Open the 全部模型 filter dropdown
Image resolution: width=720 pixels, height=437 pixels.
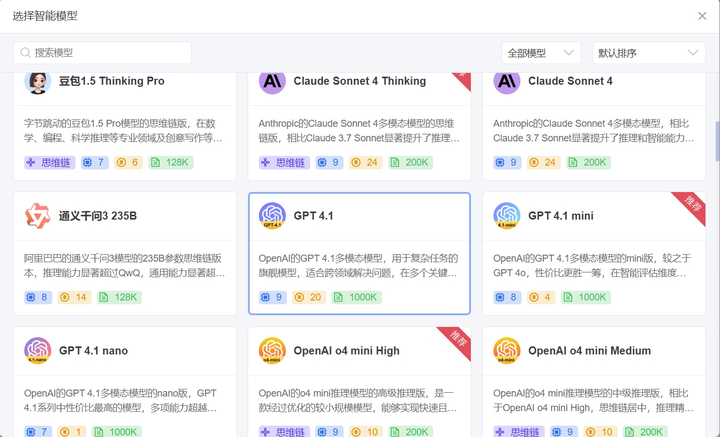[541, 53]
